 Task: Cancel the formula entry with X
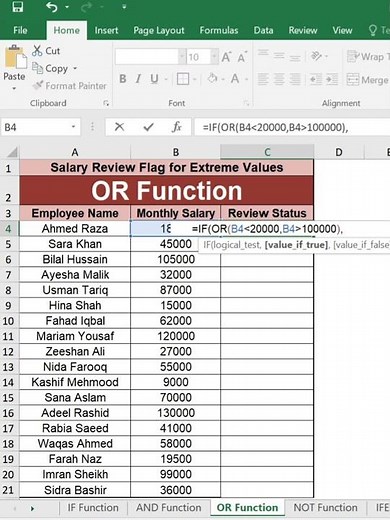[119, 127]
